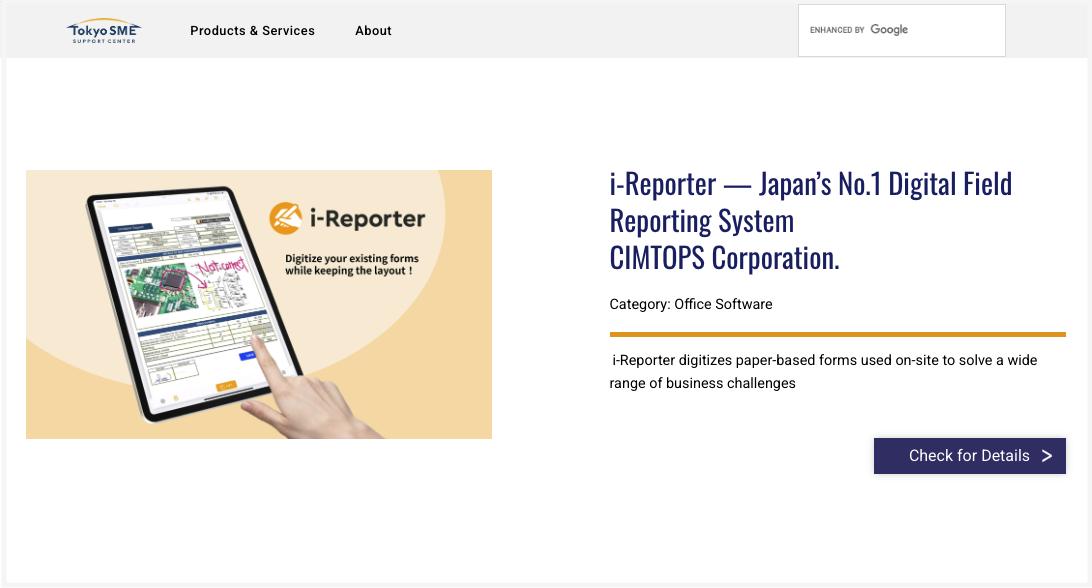The image size is (1092, 588).
Task: Click the CIMTOPS Corporation company name
Action: 724,258
